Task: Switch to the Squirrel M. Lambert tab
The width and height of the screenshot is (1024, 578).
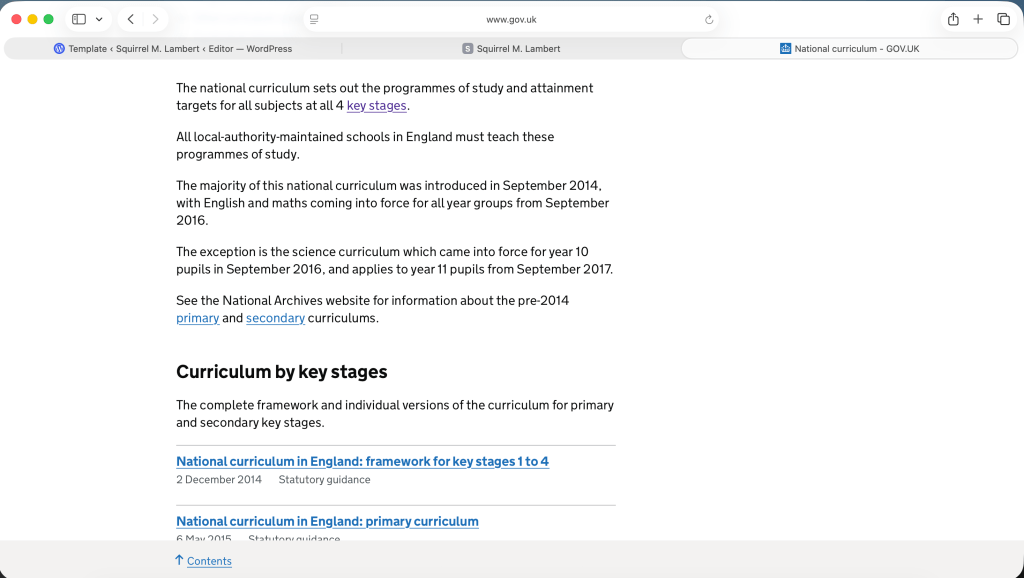Action: click(511, 48)
